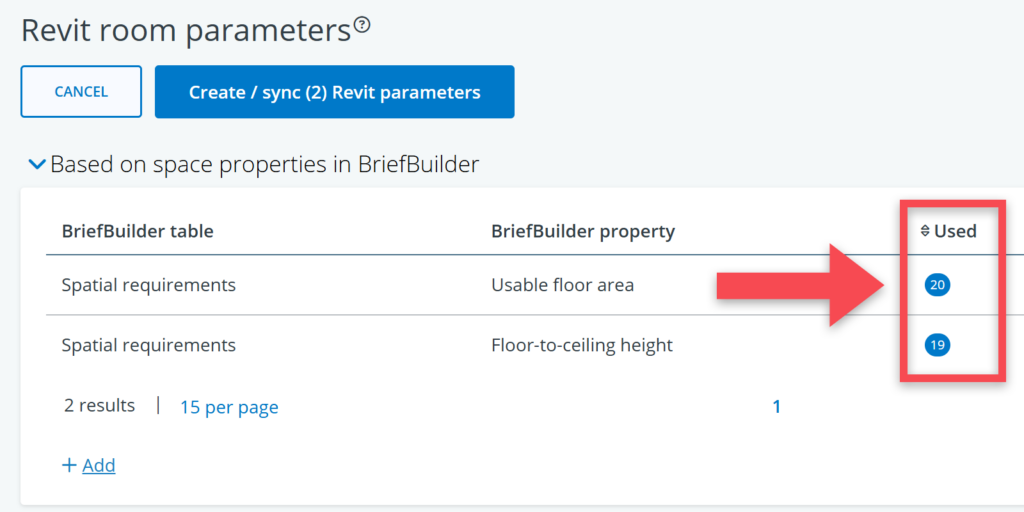Click the sort arrows in Used column
The width and height of the screenshot is (1024, 512).
click(x=925, y=231)
